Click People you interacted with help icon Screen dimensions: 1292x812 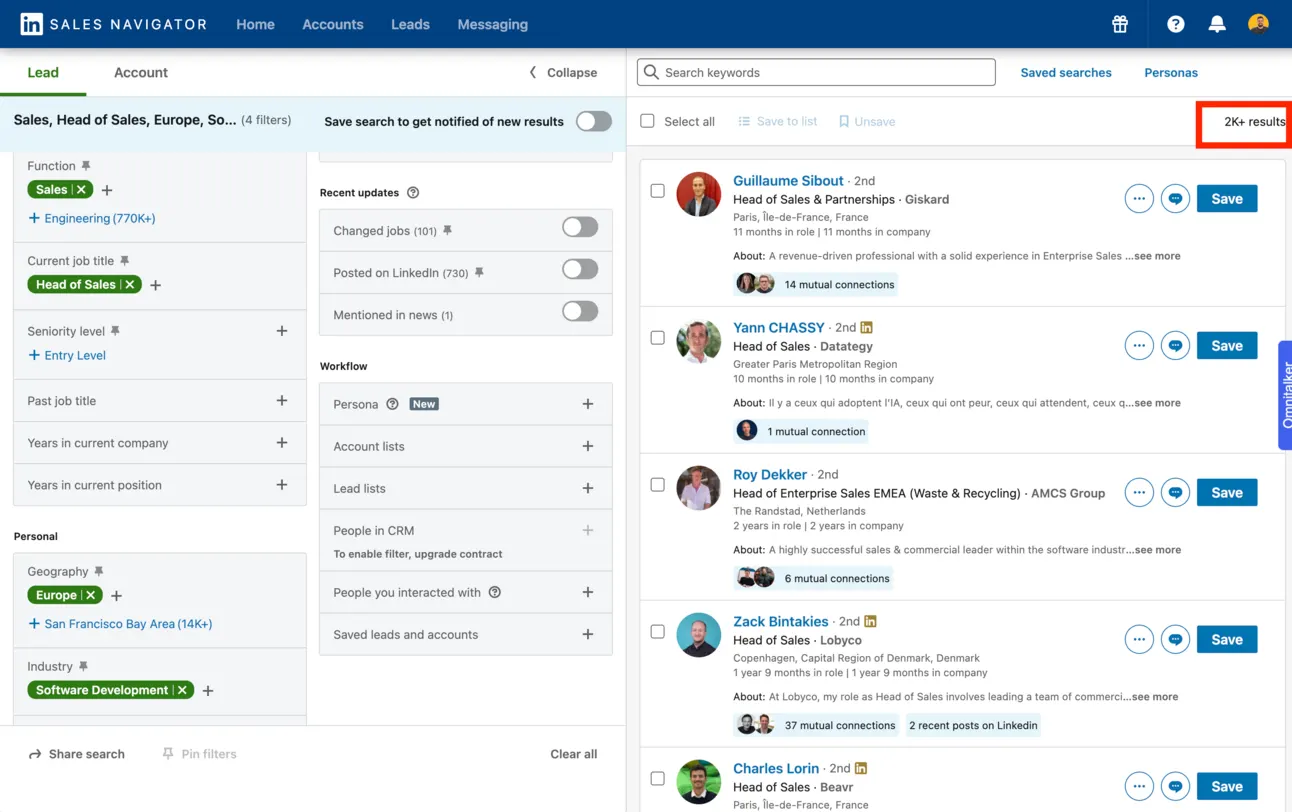pyautogui.click(x=494, y=592)
